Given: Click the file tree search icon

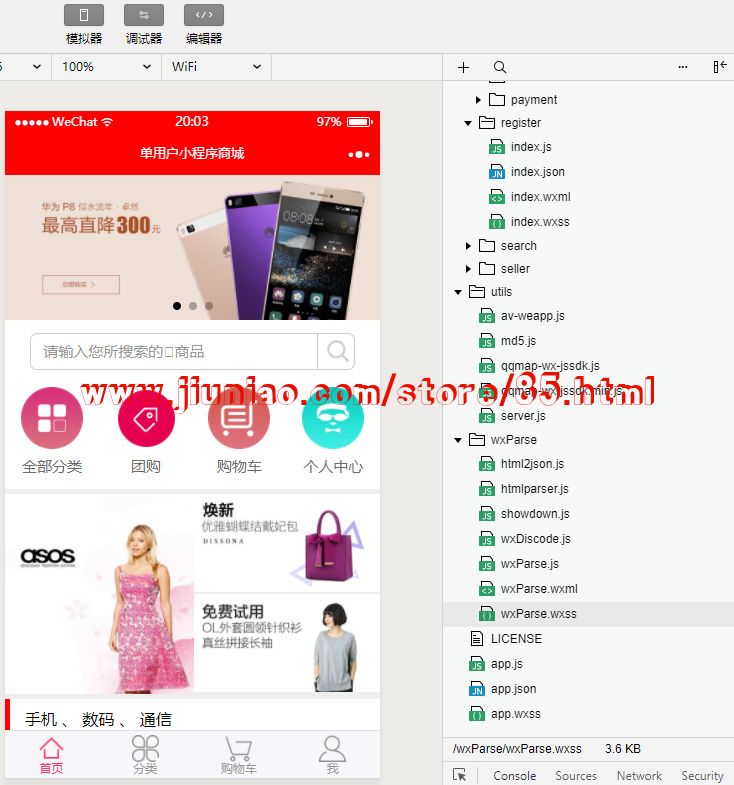Looking at the screenshot, I should [x=499, y=67].
